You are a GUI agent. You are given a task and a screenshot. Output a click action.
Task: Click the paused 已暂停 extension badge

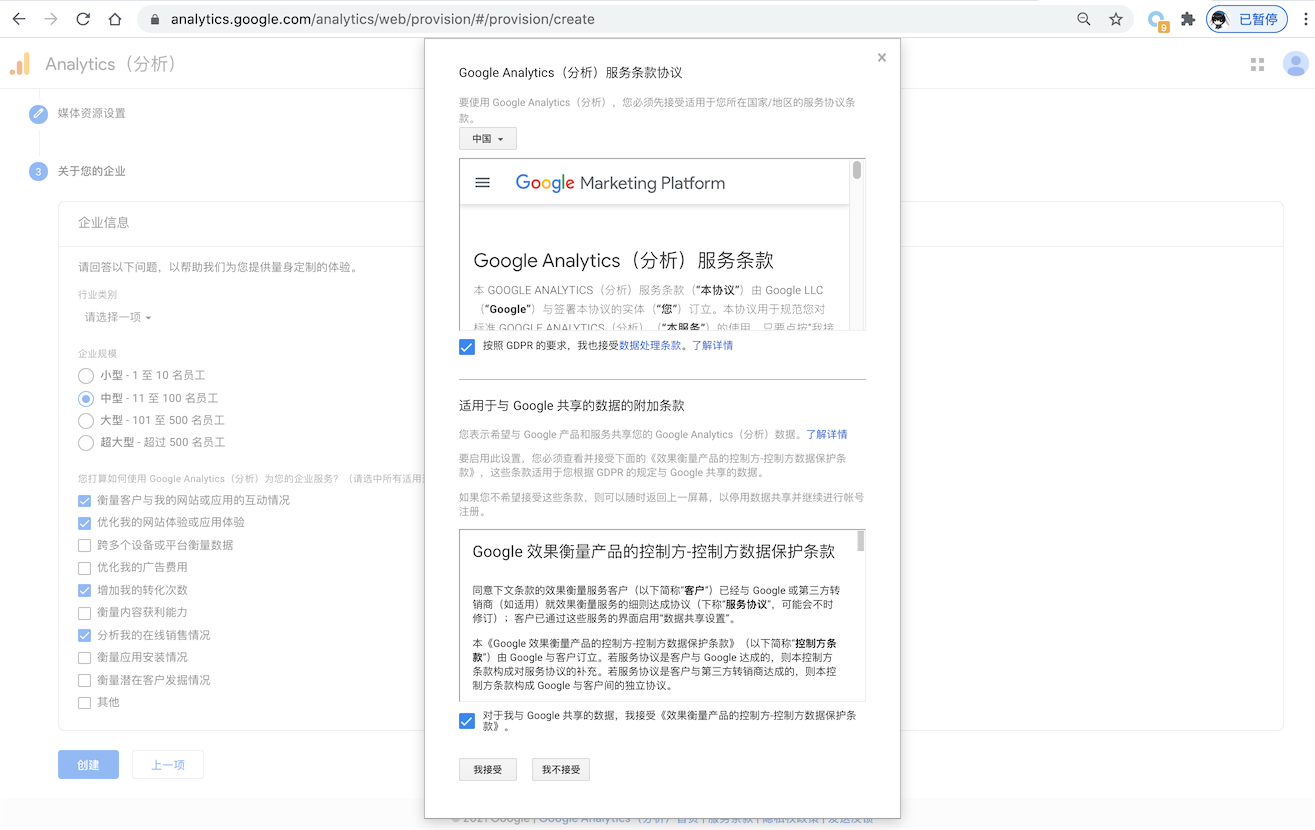click(x=1245, y=18)
